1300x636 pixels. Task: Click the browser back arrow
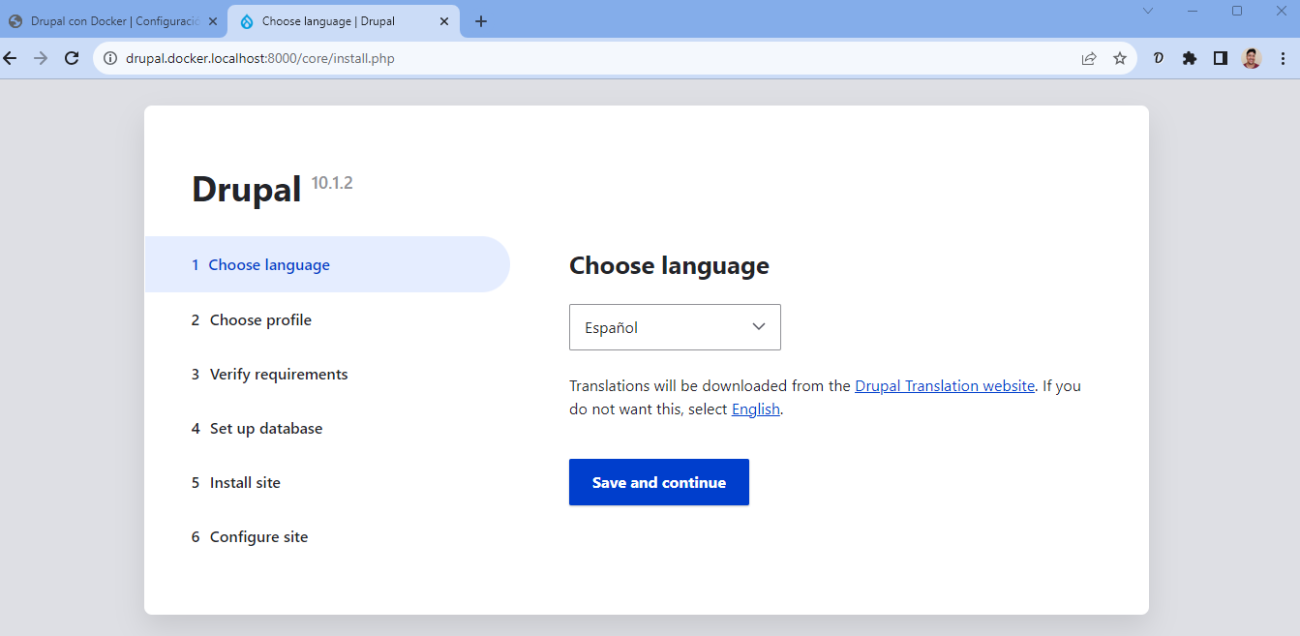11,58
